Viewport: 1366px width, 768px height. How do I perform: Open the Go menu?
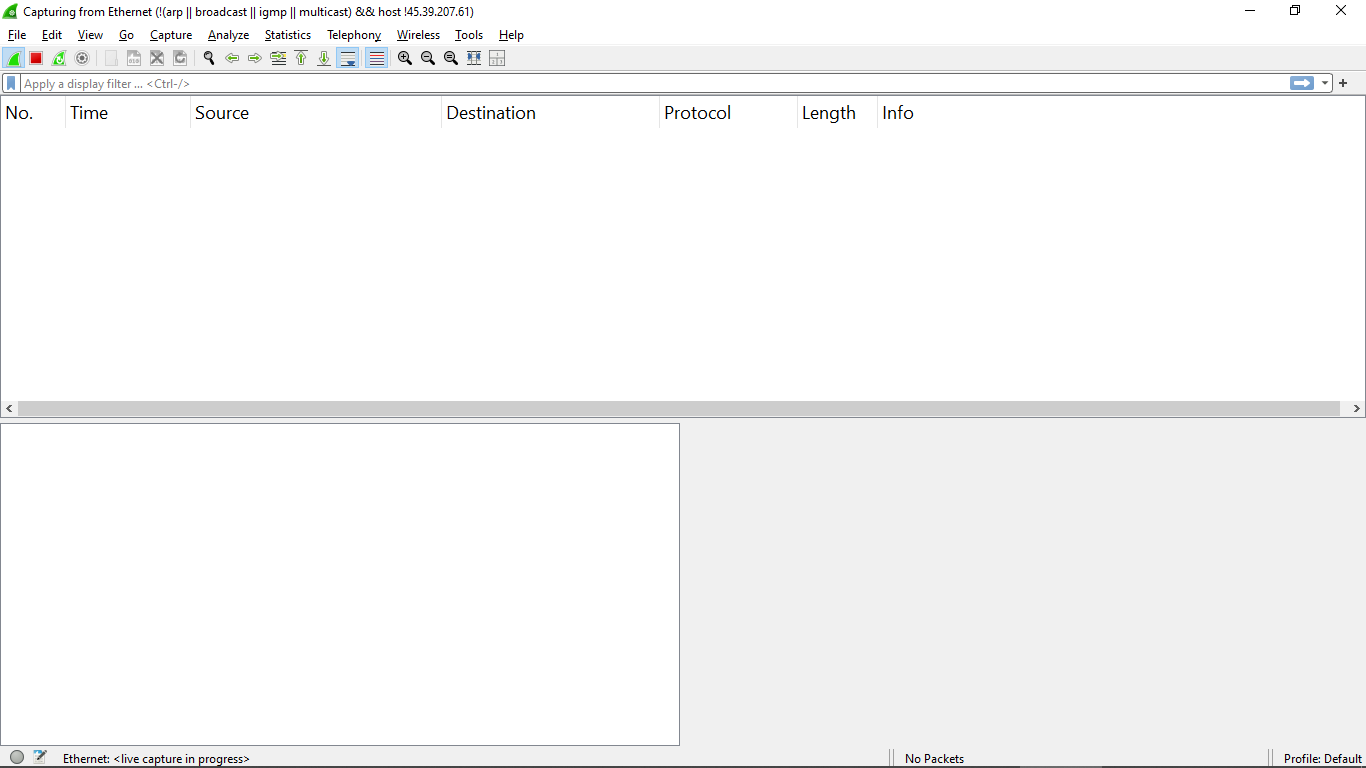[126, 35]
